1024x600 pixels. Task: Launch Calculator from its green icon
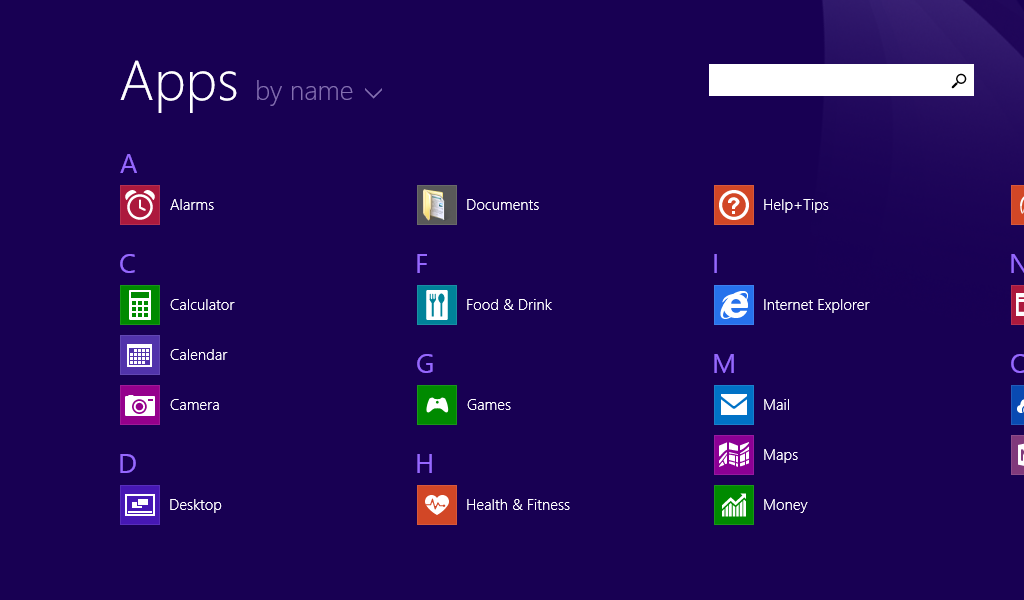(x=140, y=305)
